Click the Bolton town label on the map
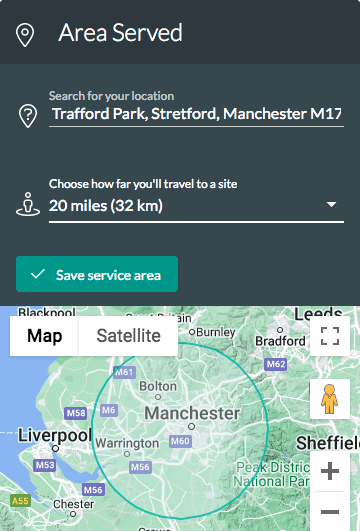This screenshot has height=531, width=360. [x=158, y=386]
